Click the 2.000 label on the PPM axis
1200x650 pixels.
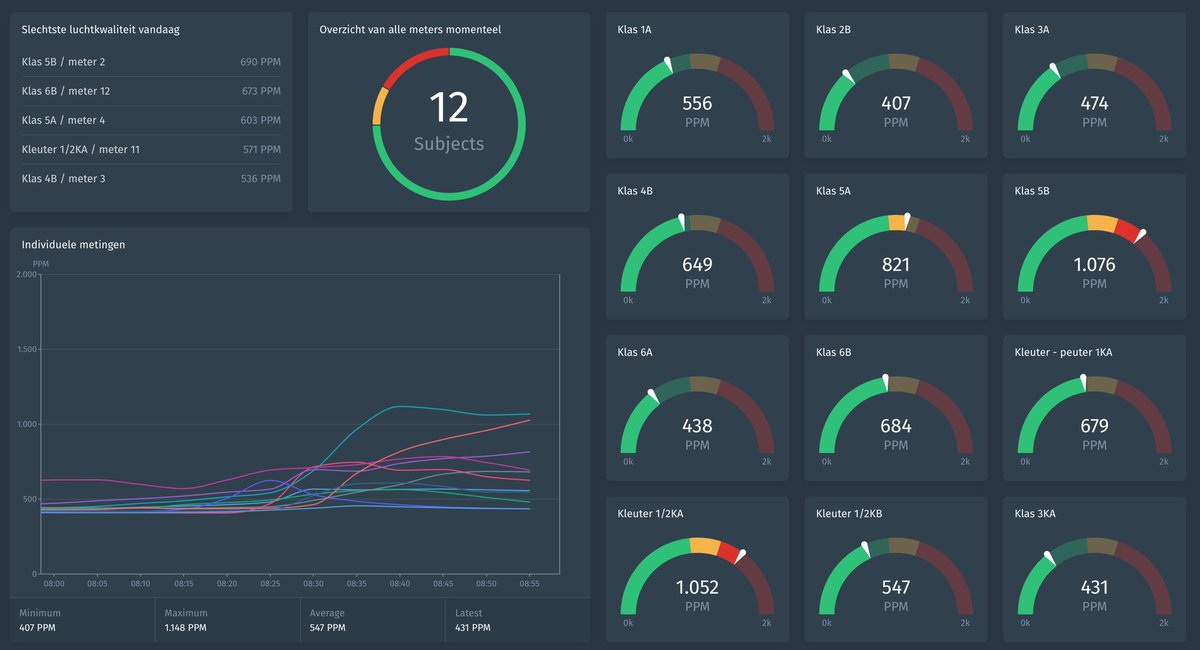pyautogui.click(x=28, y=274)
